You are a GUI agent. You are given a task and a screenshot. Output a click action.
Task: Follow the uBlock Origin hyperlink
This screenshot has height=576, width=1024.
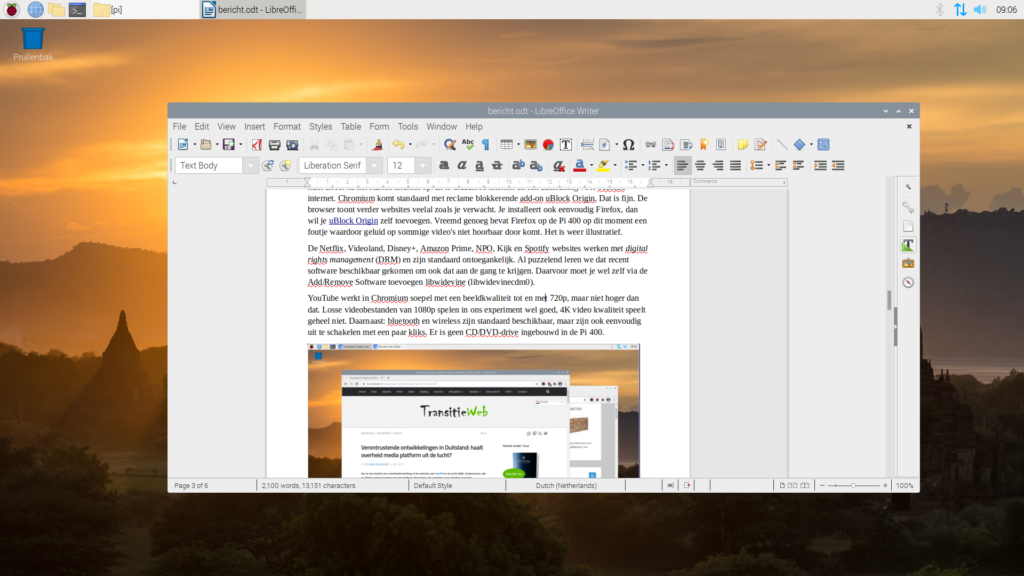click(x=353, y=221)
